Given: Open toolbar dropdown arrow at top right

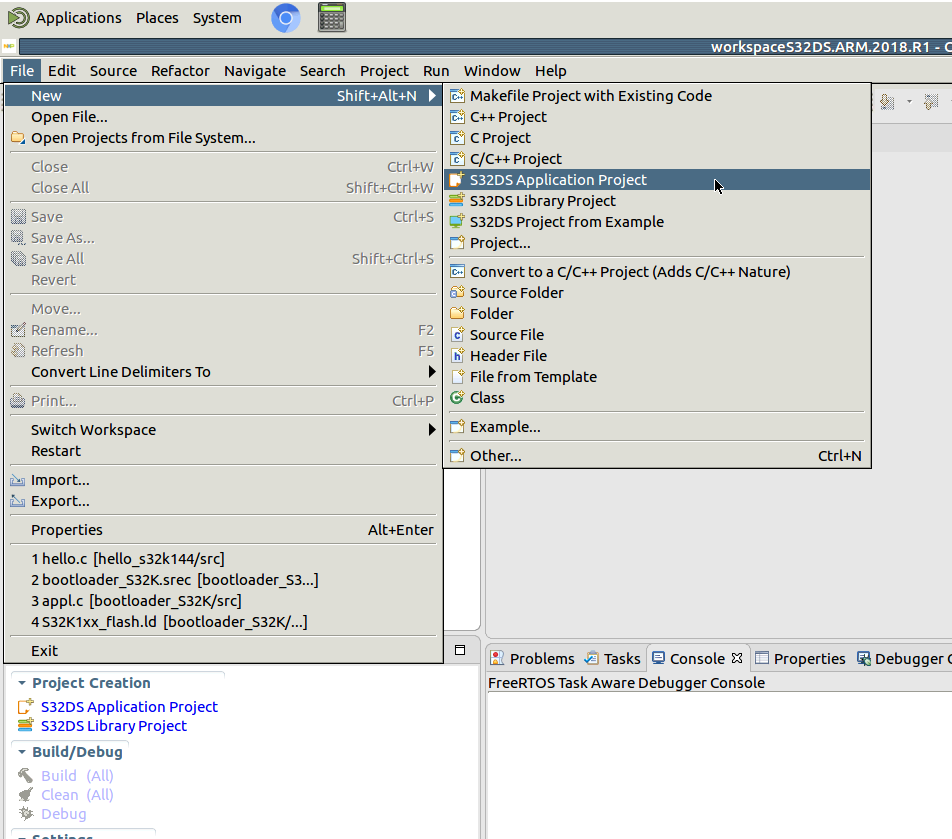Looking at the screenshot, I should click(909, 101).
